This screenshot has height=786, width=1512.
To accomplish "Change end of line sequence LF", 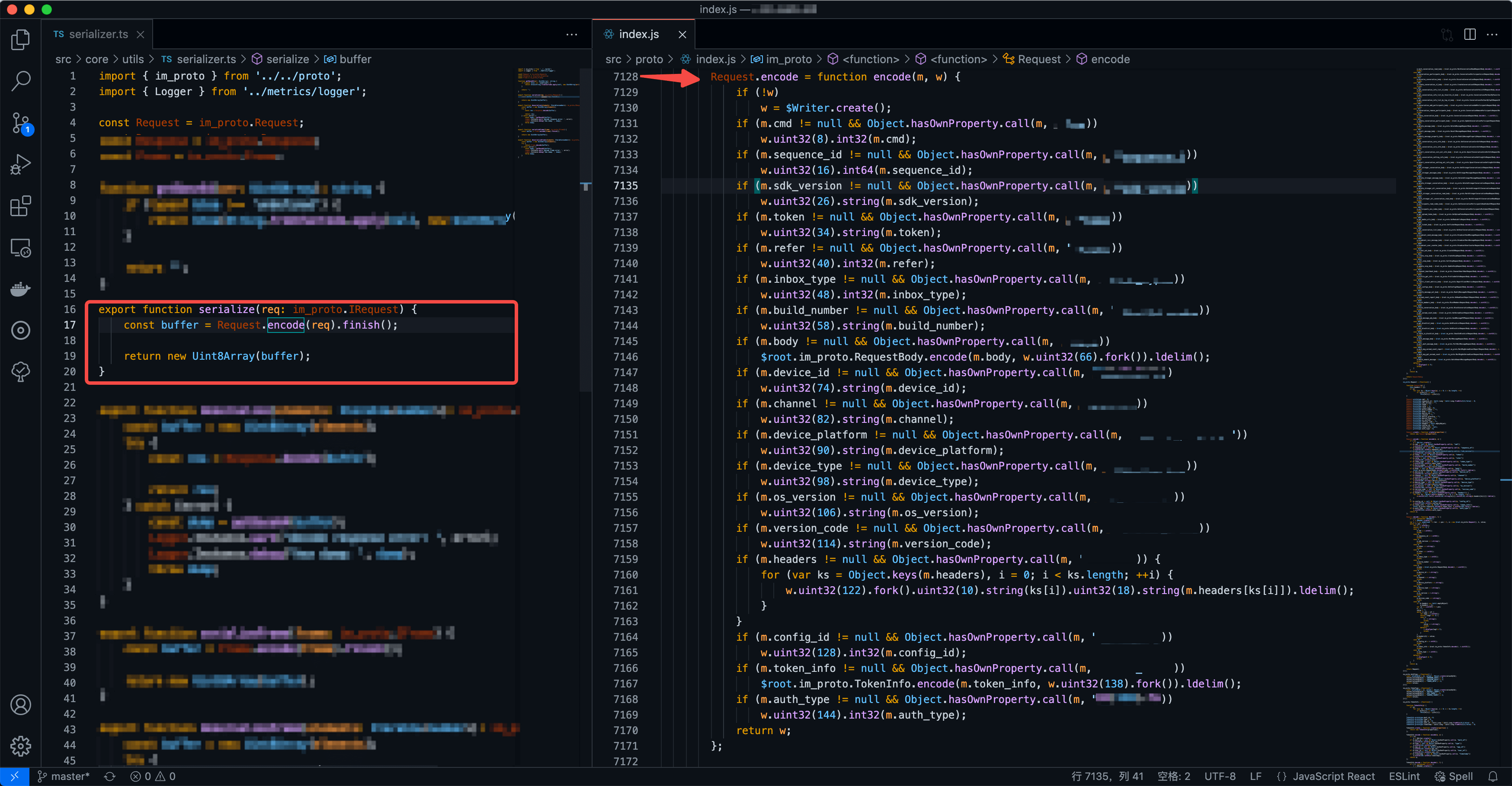I will click(1255, 776).
